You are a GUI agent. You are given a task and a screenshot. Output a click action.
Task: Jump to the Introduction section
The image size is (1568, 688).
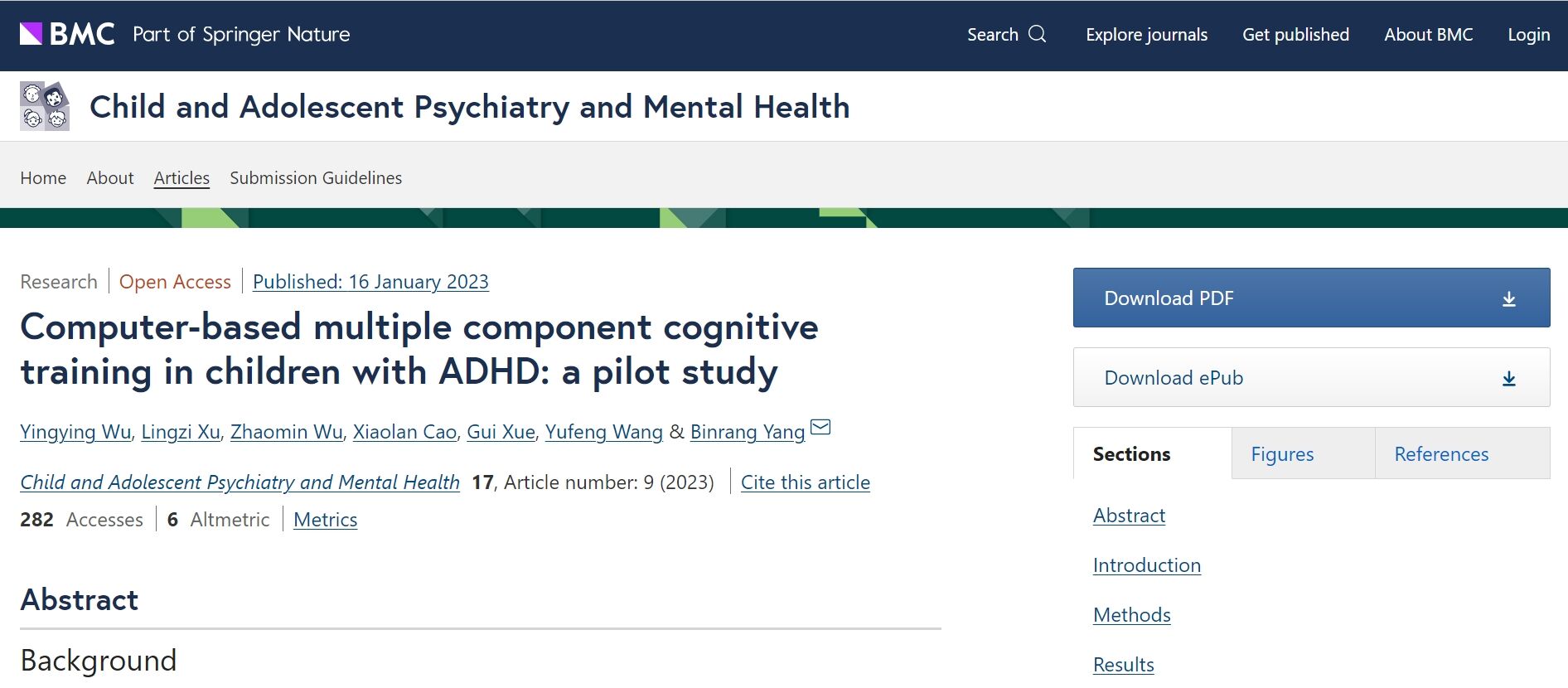click(x=1146, y=565)
